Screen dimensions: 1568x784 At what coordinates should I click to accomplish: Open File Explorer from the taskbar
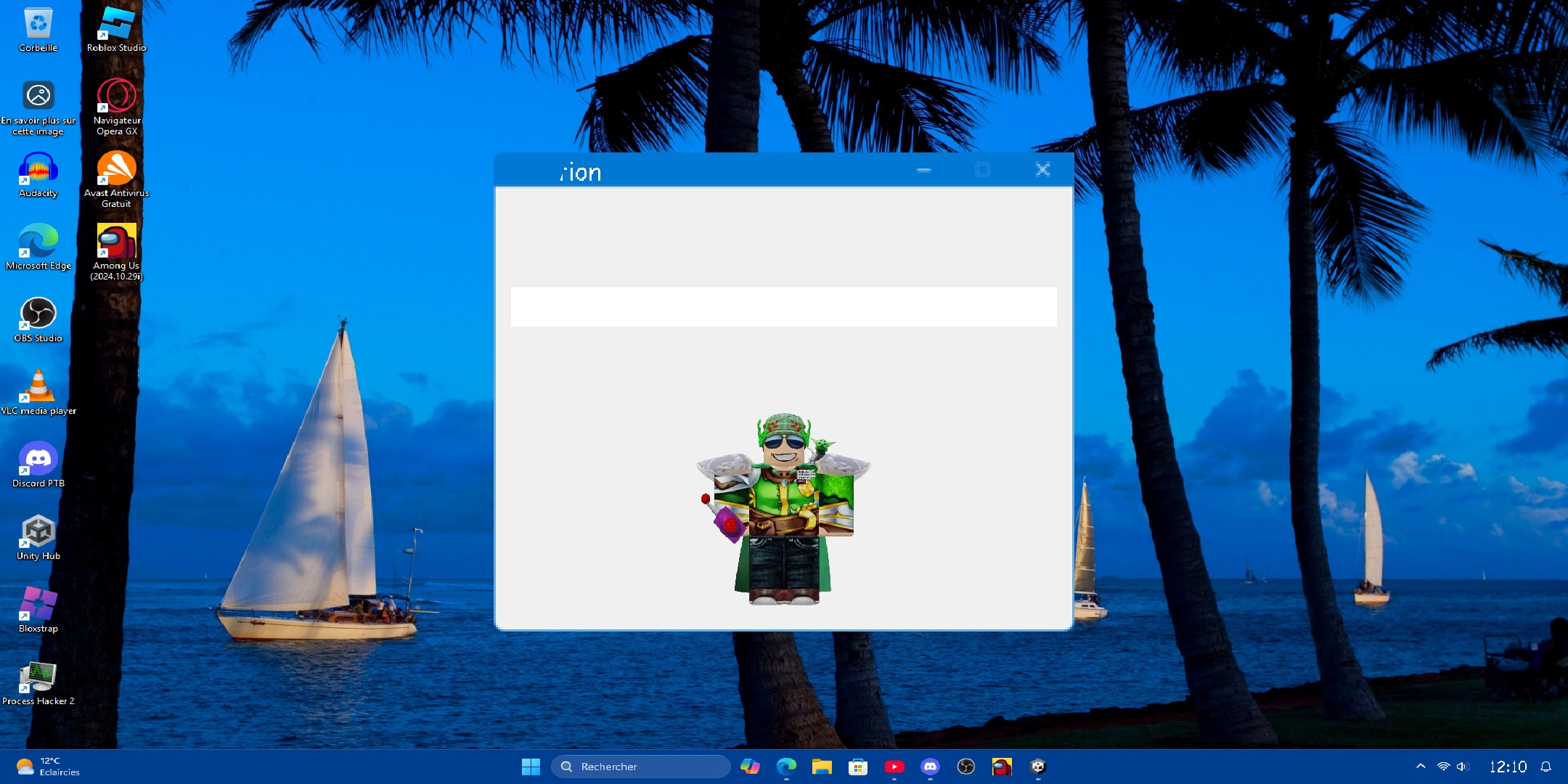822,767
